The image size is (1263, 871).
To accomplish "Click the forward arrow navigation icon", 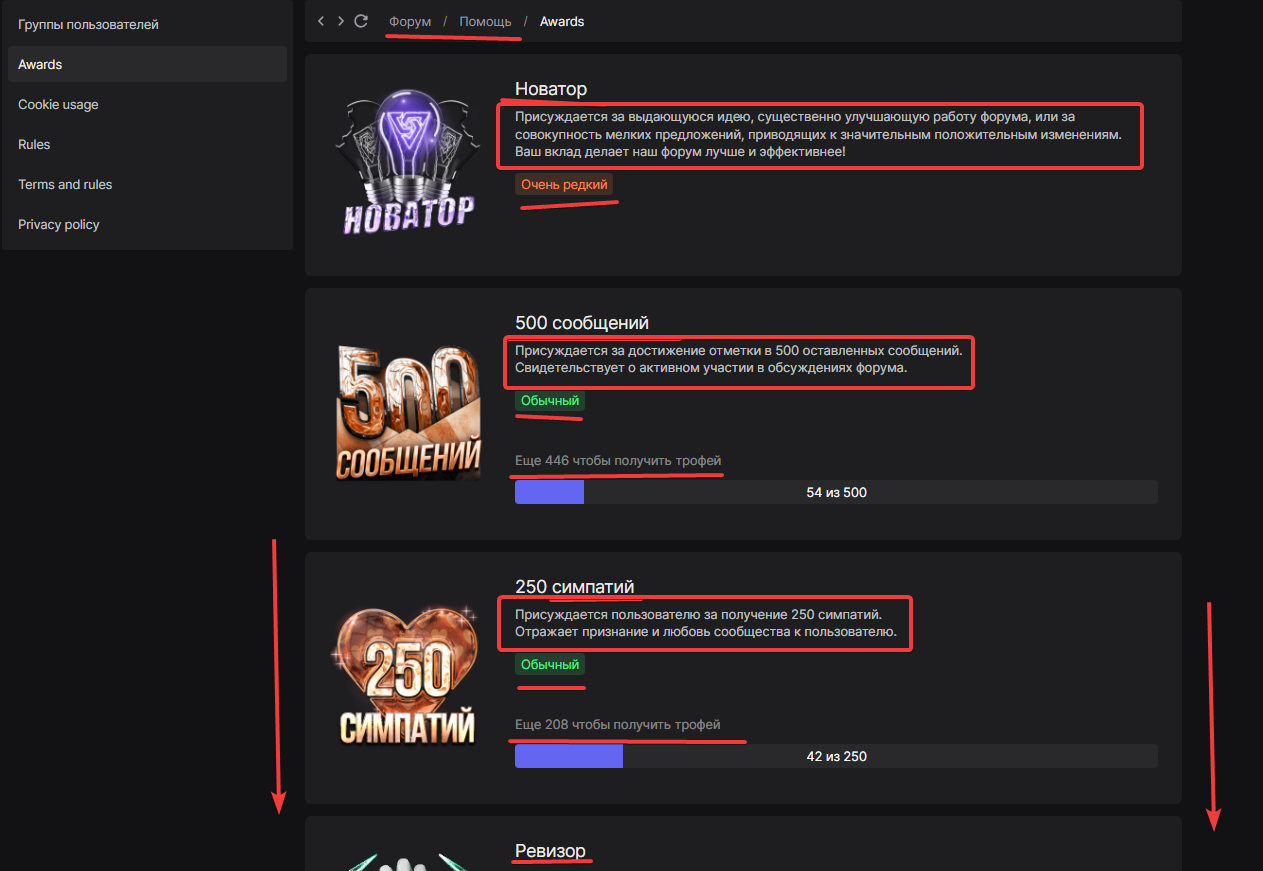I will pos(341,21).
